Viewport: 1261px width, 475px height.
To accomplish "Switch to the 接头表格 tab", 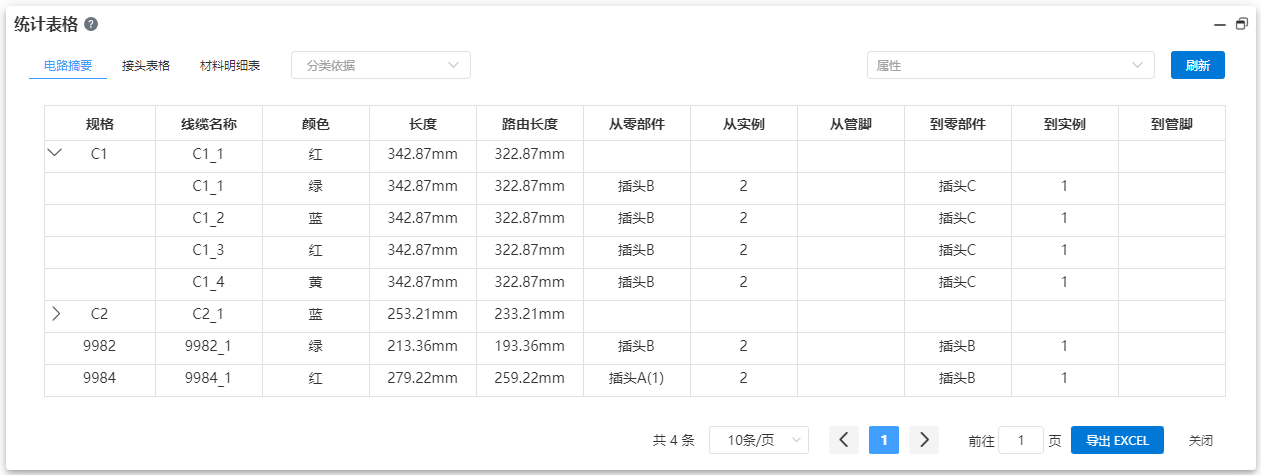I will [146, 65].
